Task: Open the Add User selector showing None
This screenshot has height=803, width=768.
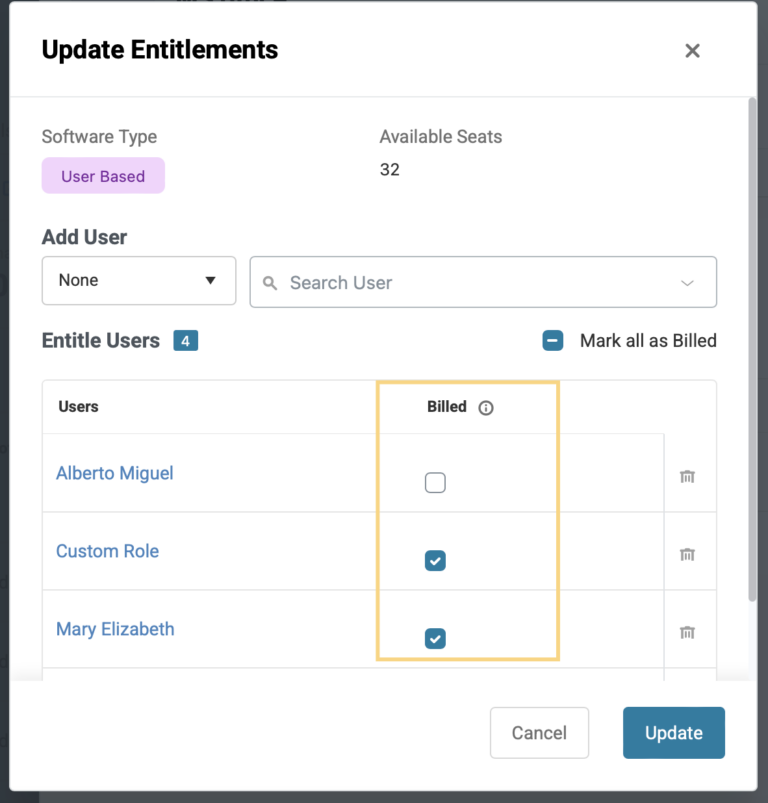Action: (138, 280)
